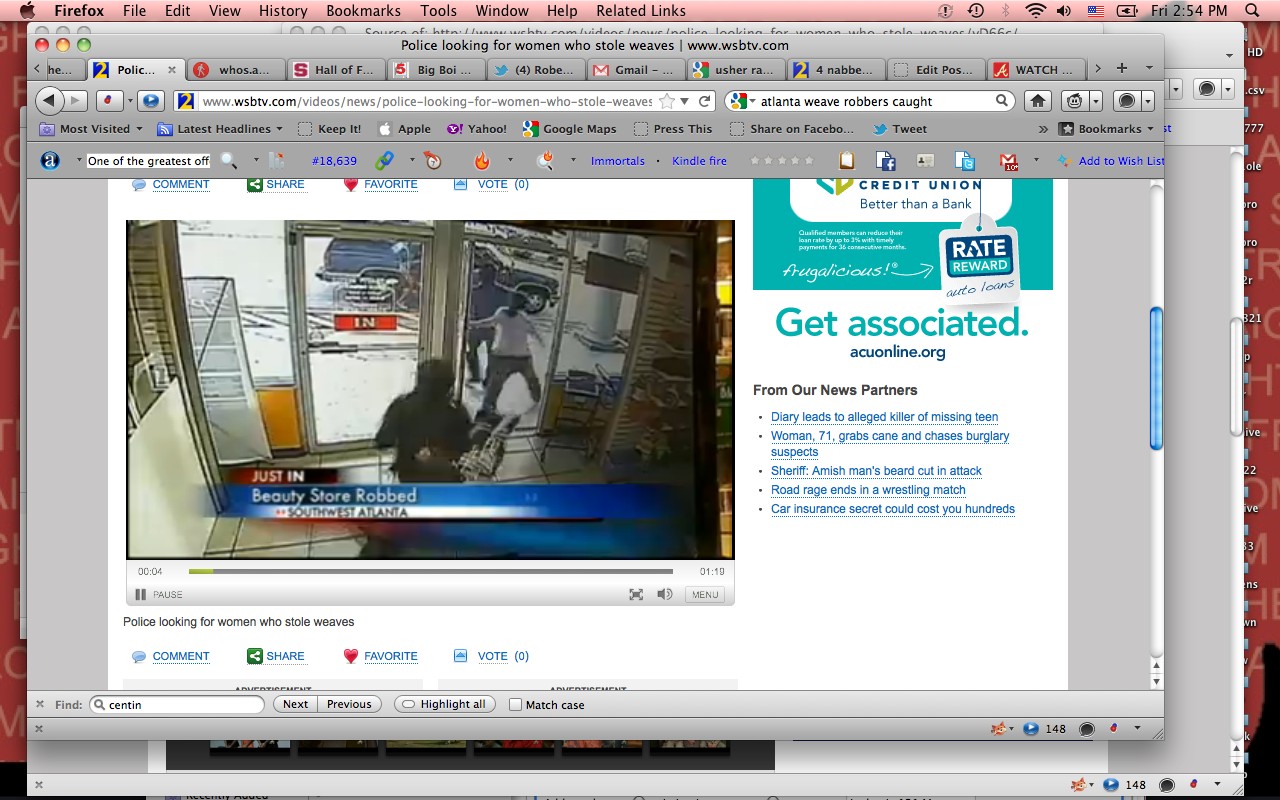1280x800 pixels.
Task: Bookmark this page with the star icon
Action: click(x=667, y=101)
